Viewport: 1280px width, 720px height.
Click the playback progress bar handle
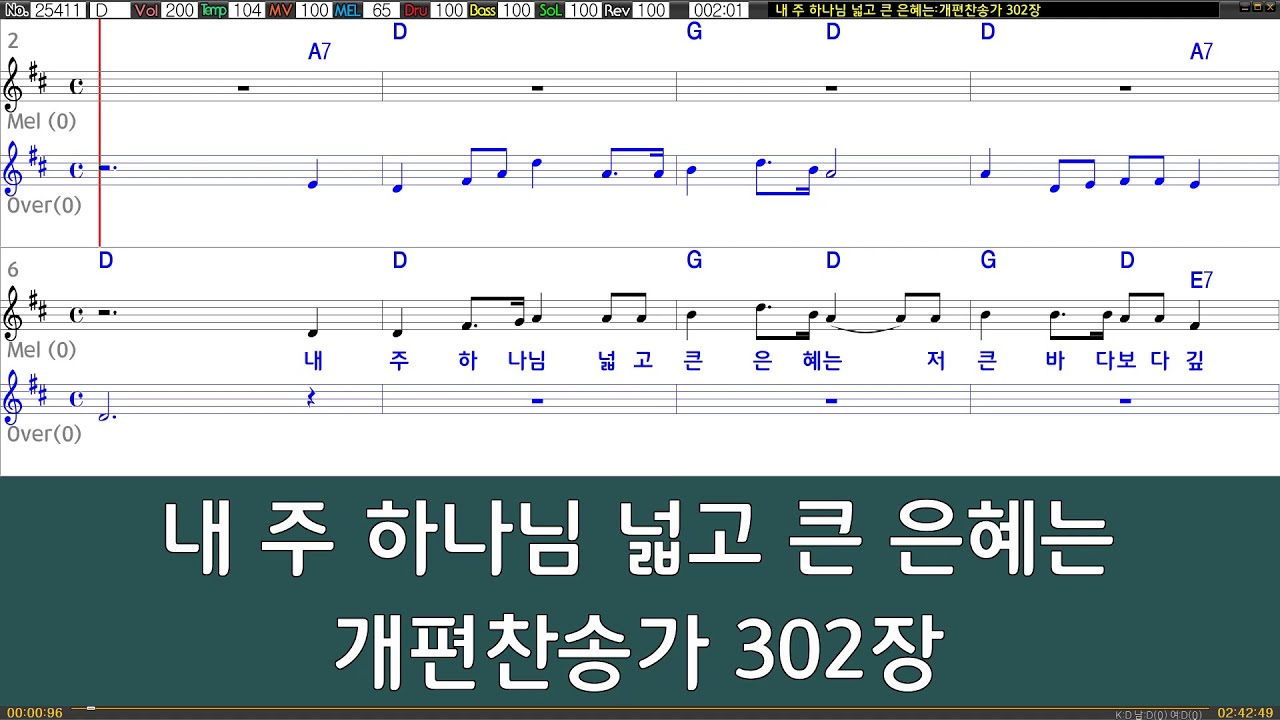90,708
